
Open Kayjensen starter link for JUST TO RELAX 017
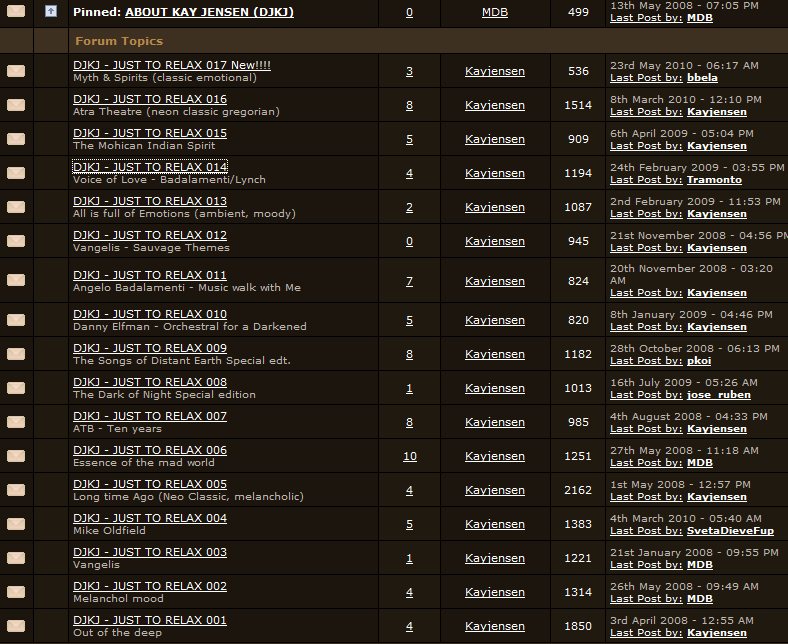(495, 71)
